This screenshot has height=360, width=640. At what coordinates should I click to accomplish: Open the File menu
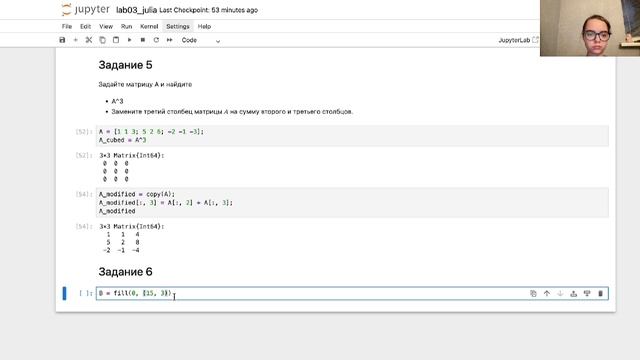(x=67, y=27)
